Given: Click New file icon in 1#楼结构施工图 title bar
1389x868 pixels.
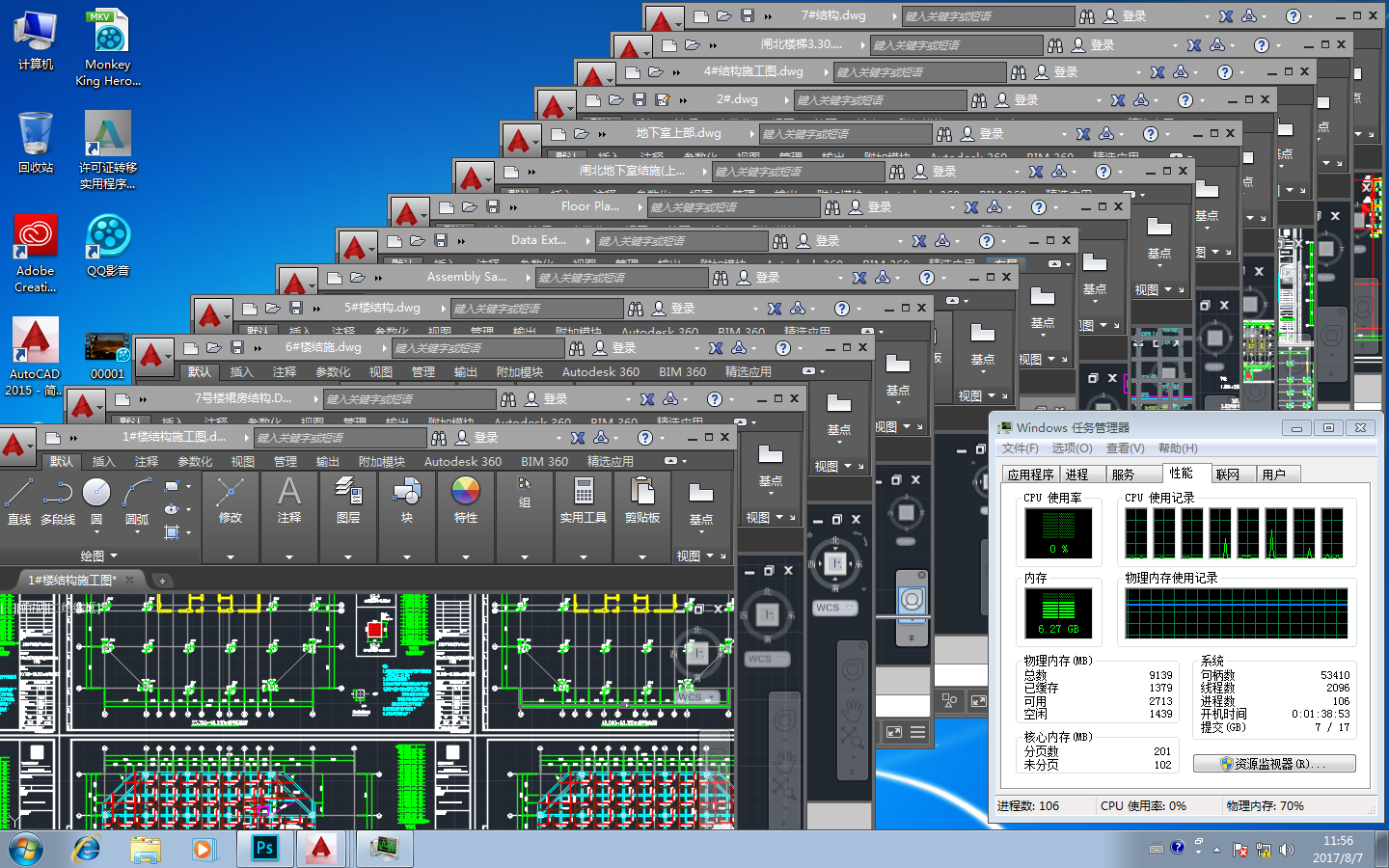Looking at the screenshot, I should [x=53, y=438].
